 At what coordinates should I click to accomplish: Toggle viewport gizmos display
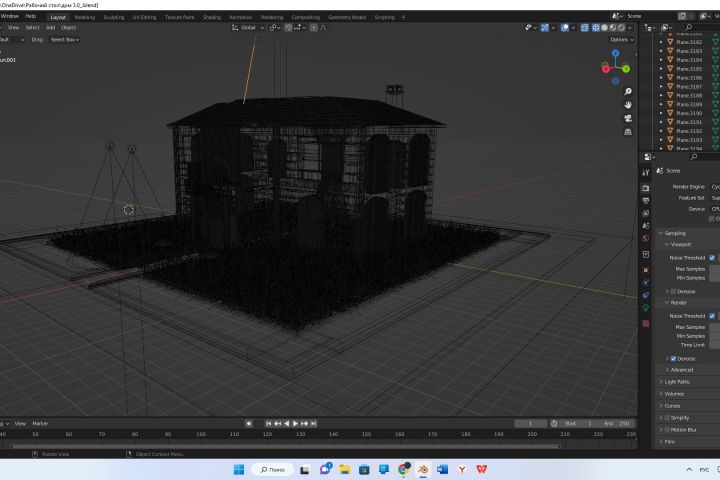pos(545,28)
